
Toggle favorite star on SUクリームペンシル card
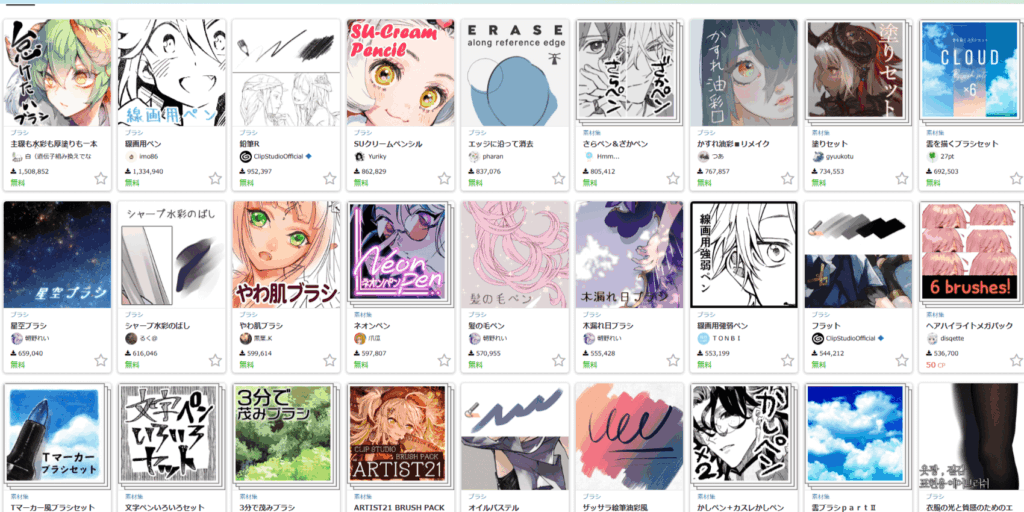(x=444, y=178)
